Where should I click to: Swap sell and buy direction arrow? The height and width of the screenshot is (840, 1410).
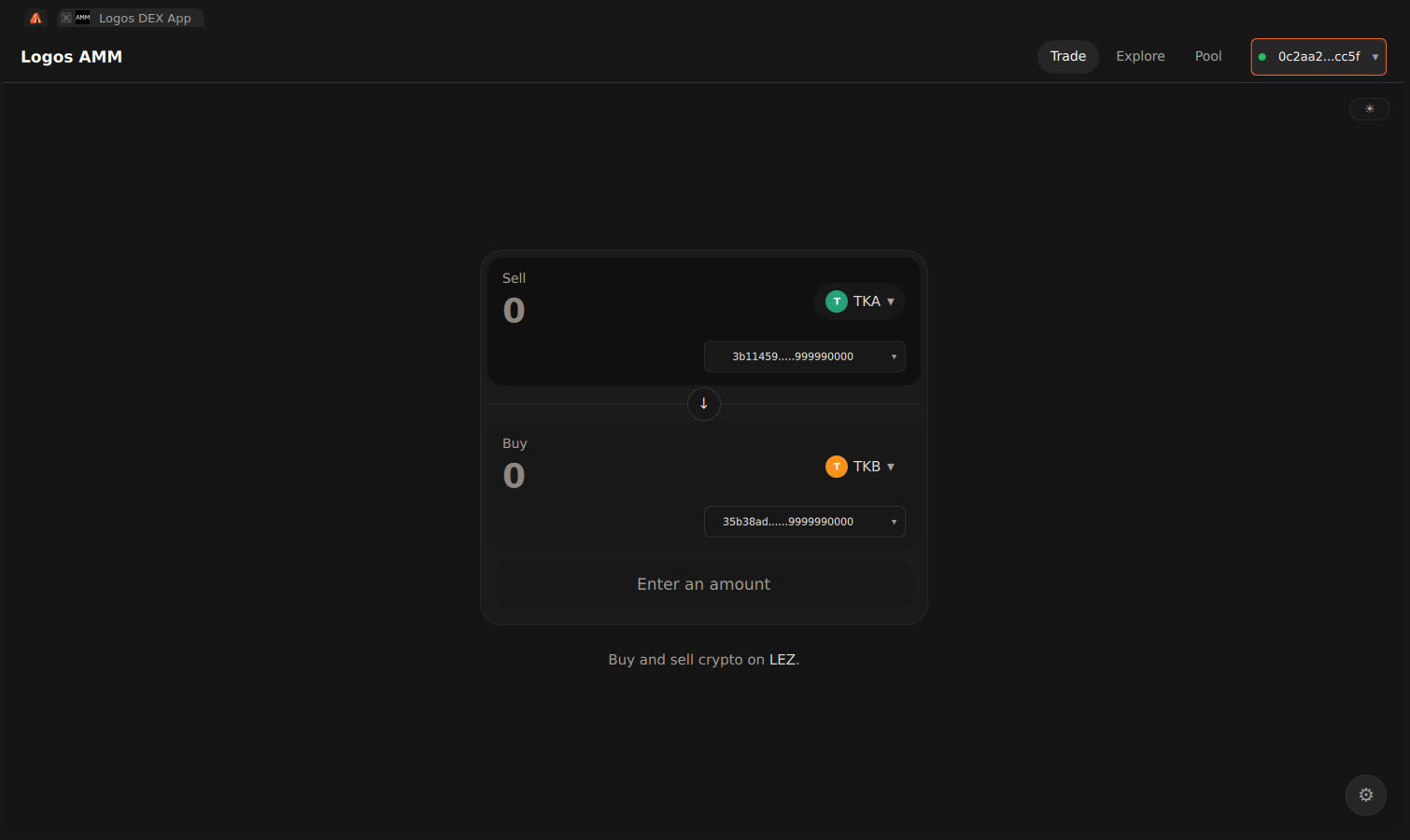(x=704, y=404)
